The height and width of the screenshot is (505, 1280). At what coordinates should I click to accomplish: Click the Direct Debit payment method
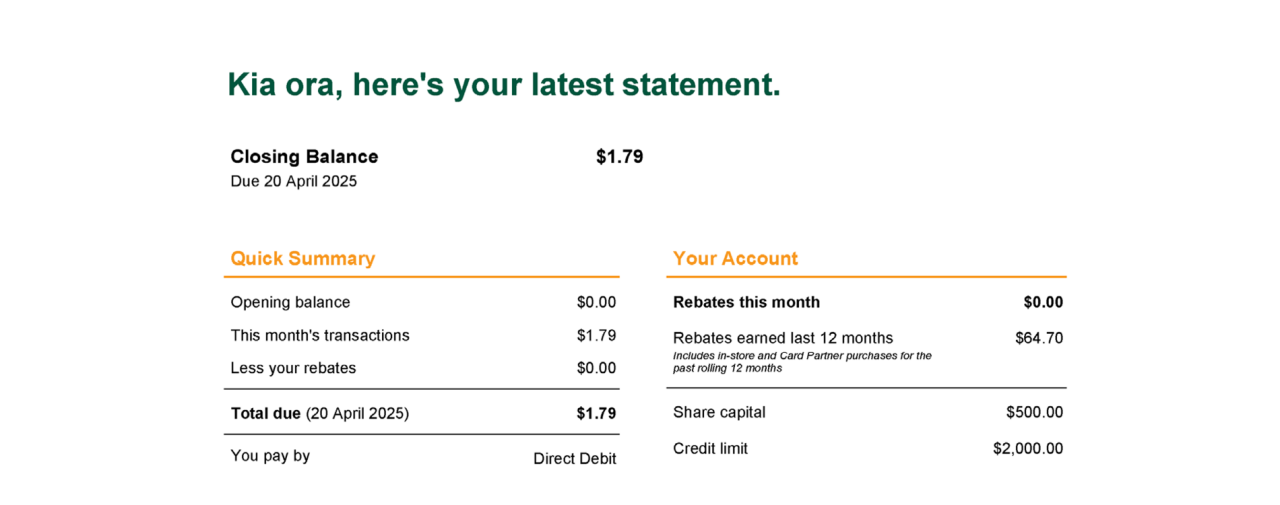coord(575,459)
